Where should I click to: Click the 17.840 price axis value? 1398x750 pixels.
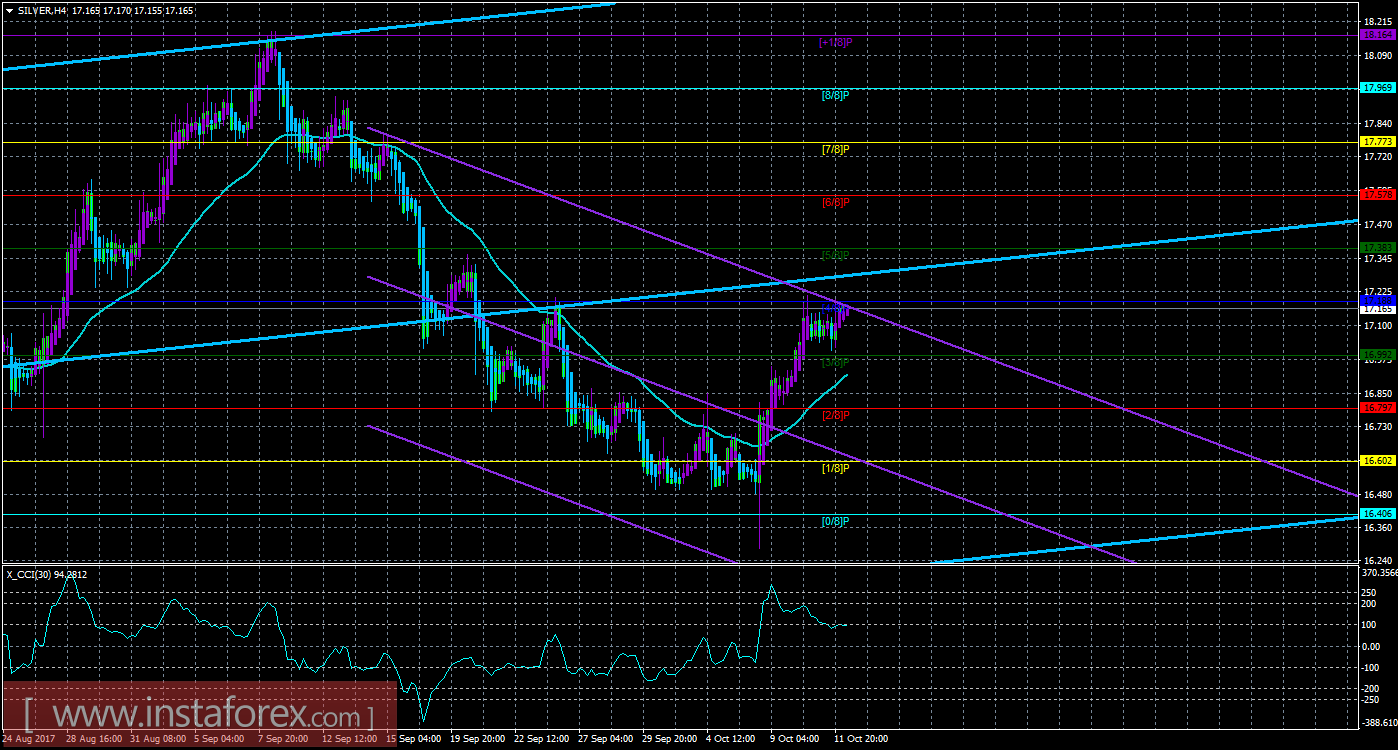point(1378,124)
